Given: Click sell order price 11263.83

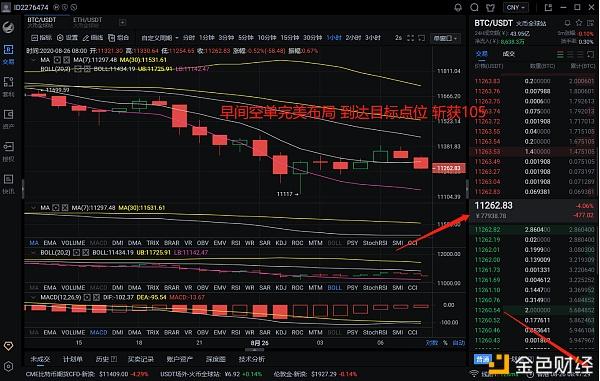Looking at the screenshot, I should point(487,81).
